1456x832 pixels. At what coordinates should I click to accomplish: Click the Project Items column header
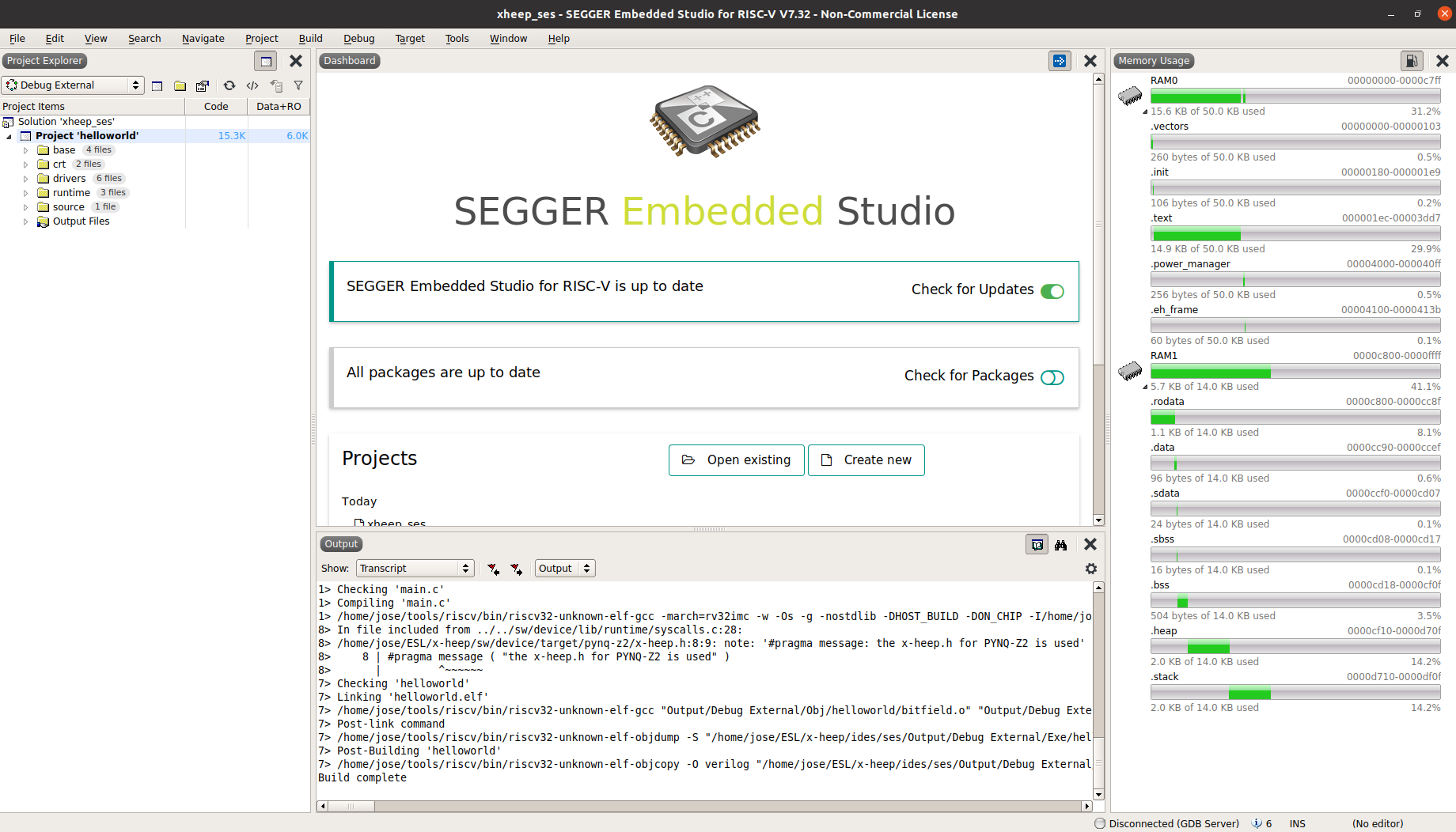(x=93, y=107)
